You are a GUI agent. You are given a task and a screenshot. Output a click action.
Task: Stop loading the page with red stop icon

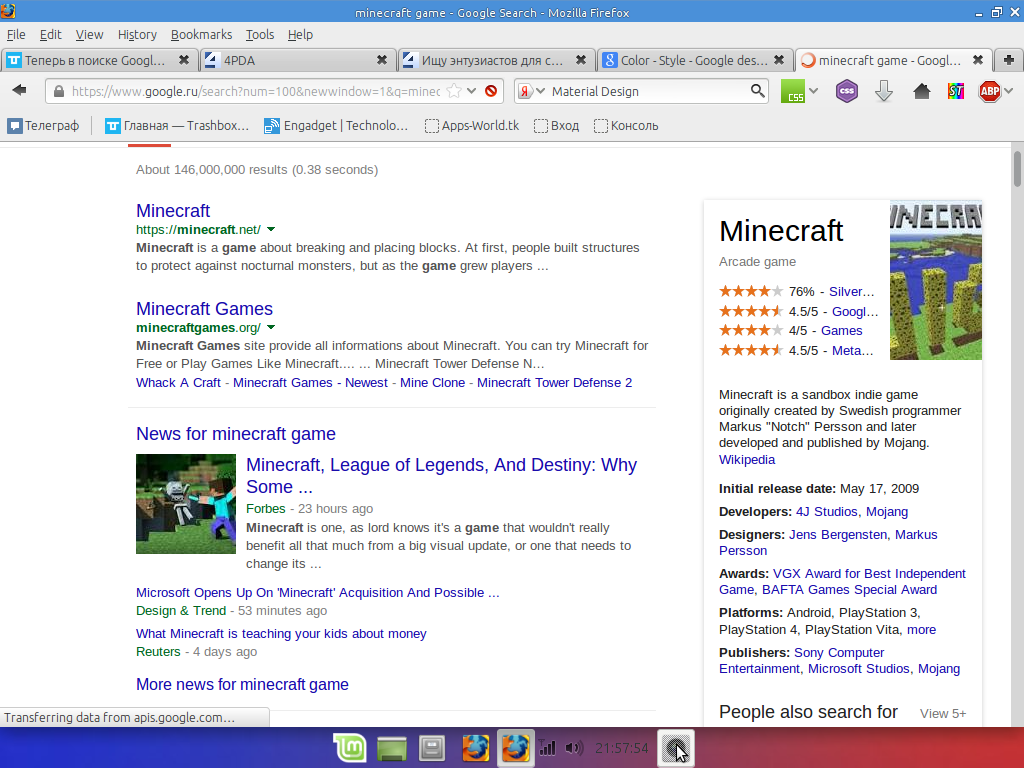pos(491,91)
